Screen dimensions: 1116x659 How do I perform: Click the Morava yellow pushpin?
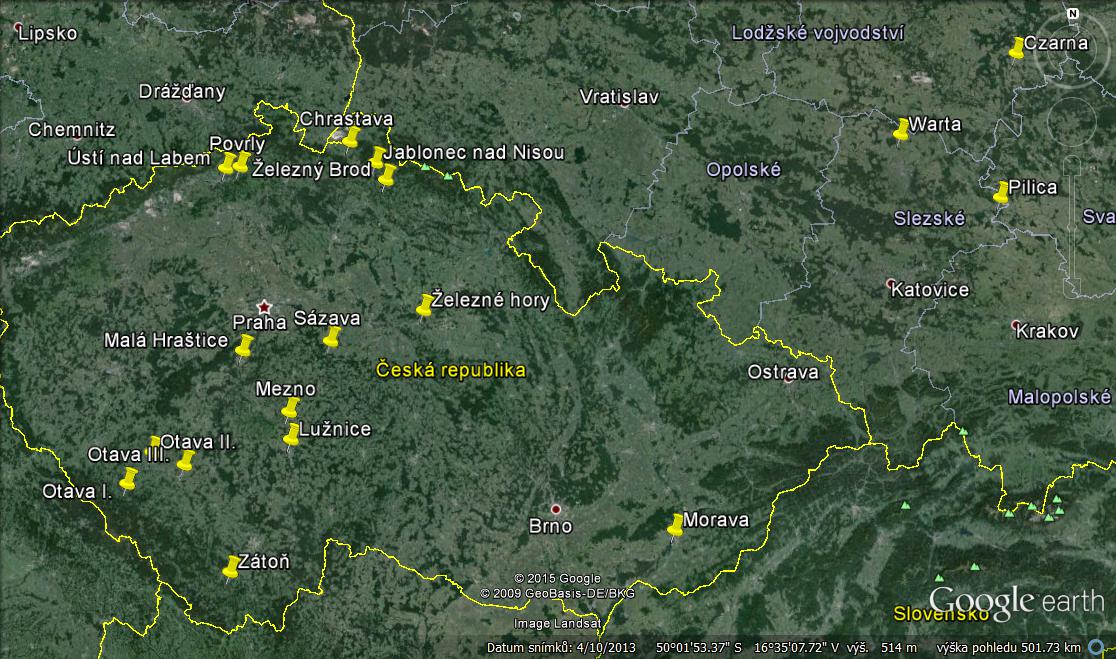pos(676,524)
